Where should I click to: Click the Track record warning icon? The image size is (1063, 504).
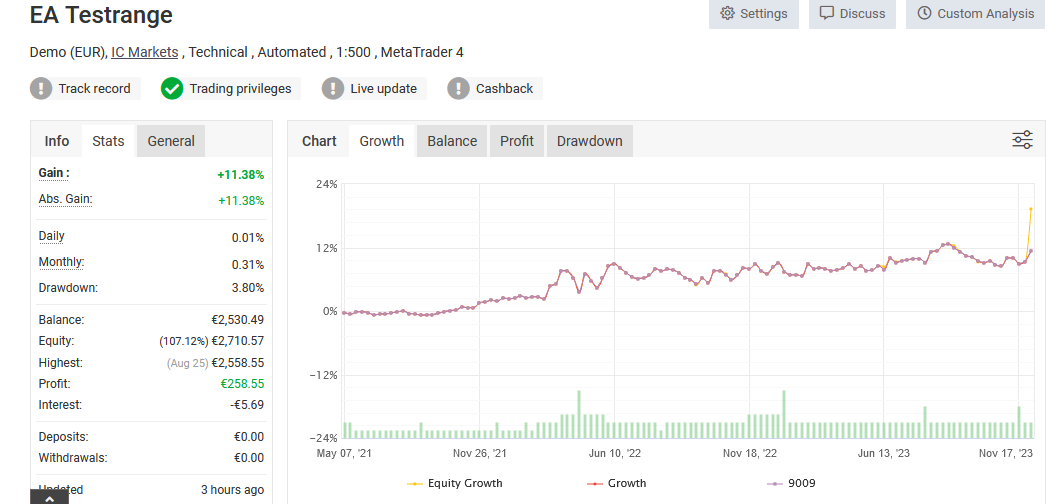click(42, 89)
